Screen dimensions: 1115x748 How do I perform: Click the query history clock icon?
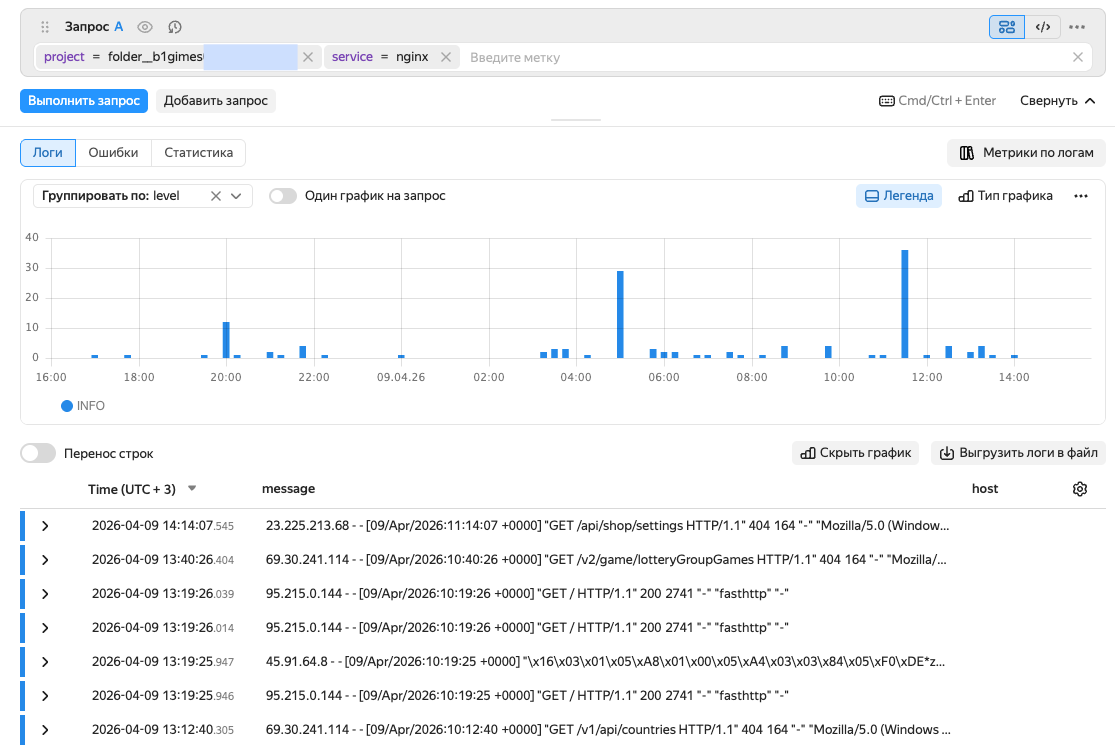(x=175, y=27)
